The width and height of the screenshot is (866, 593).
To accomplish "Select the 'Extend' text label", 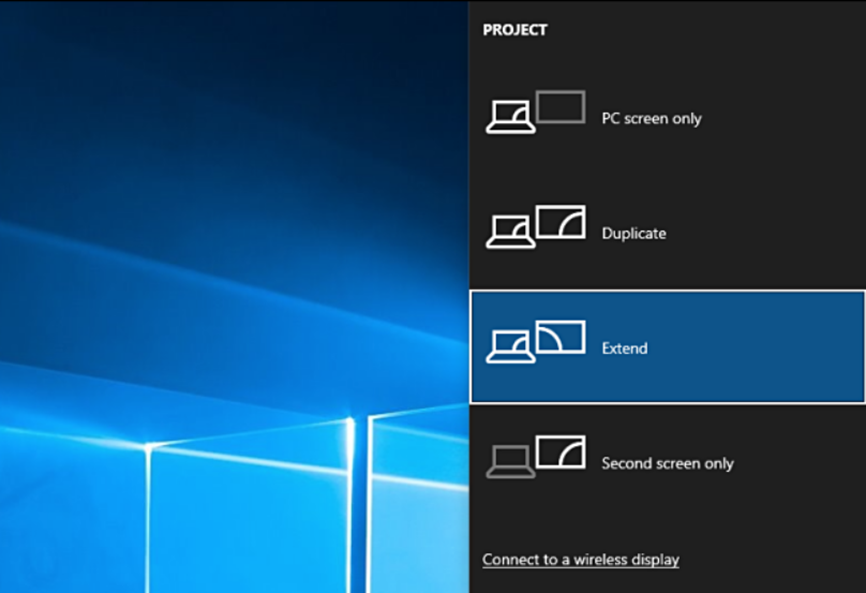I will 624,349.
